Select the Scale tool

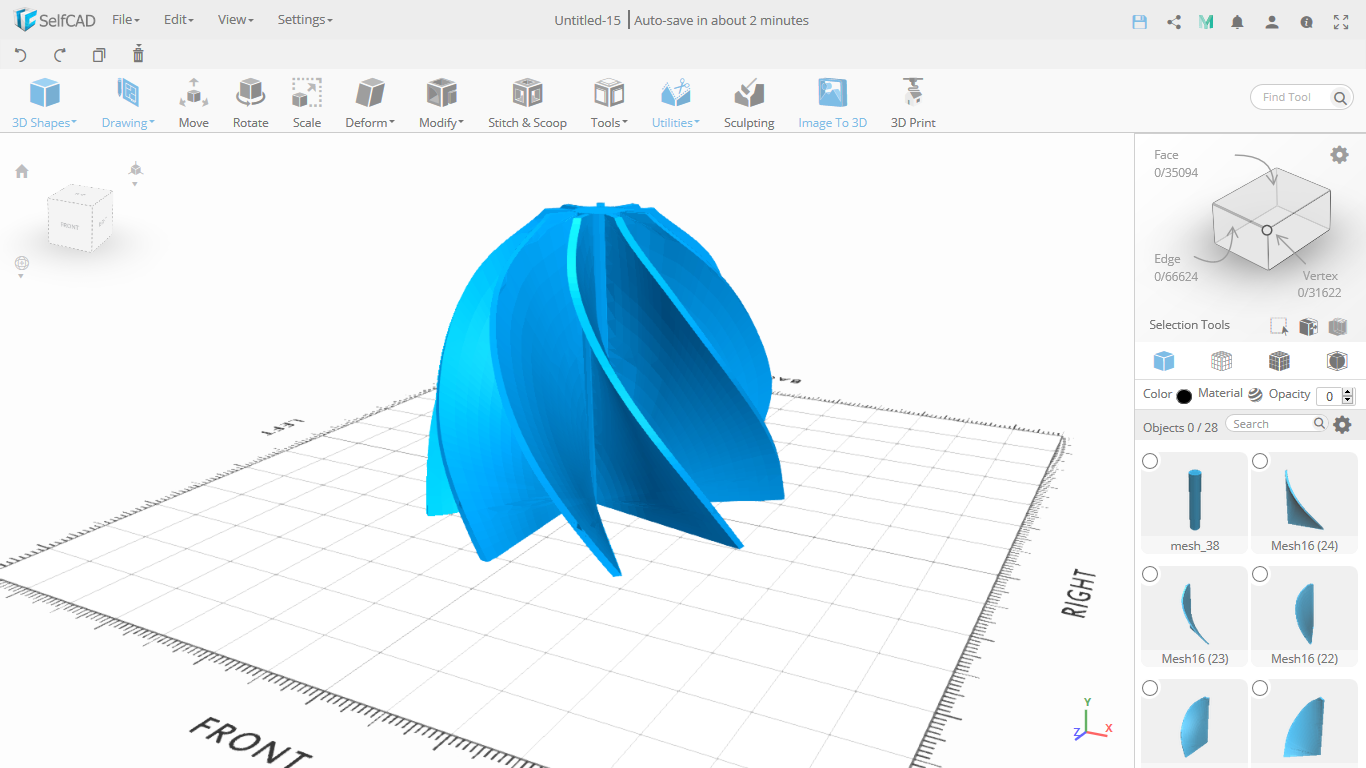click(x=307, y=104)
